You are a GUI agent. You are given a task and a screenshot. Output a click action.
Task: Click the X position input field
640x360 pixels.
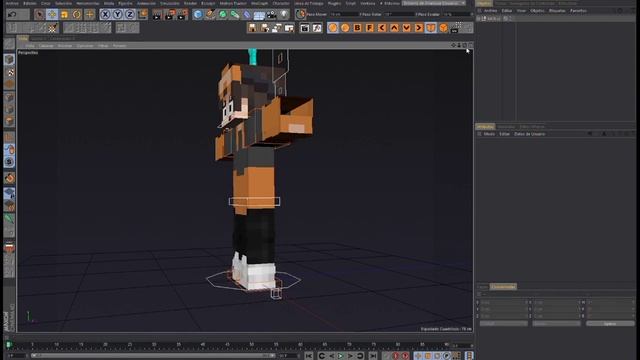tap(504, 302)
